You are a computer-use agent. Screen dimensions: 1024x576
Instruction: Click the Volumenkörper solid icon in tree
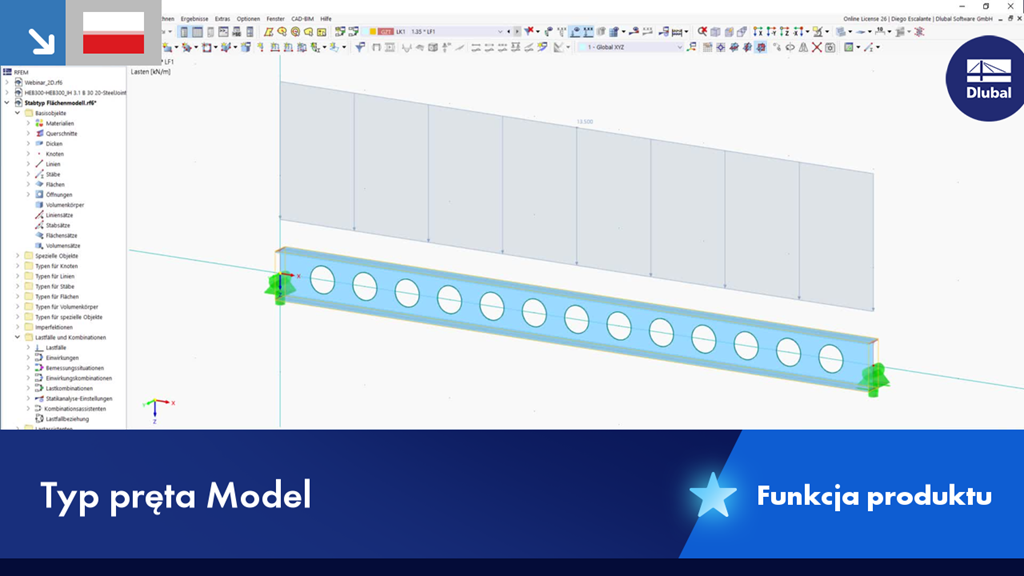[x=39, y=204]
